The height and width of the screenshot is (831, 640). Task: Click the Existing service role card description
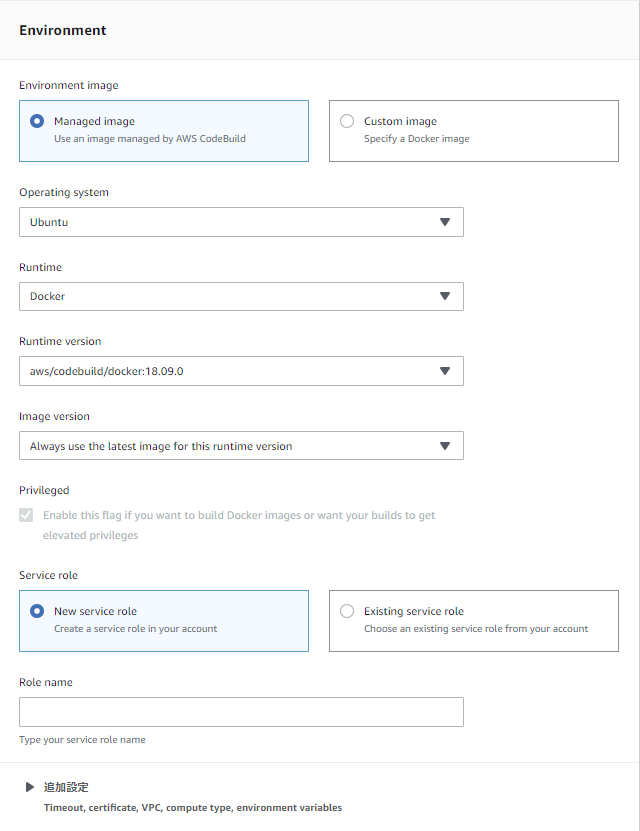coord(475,629)
